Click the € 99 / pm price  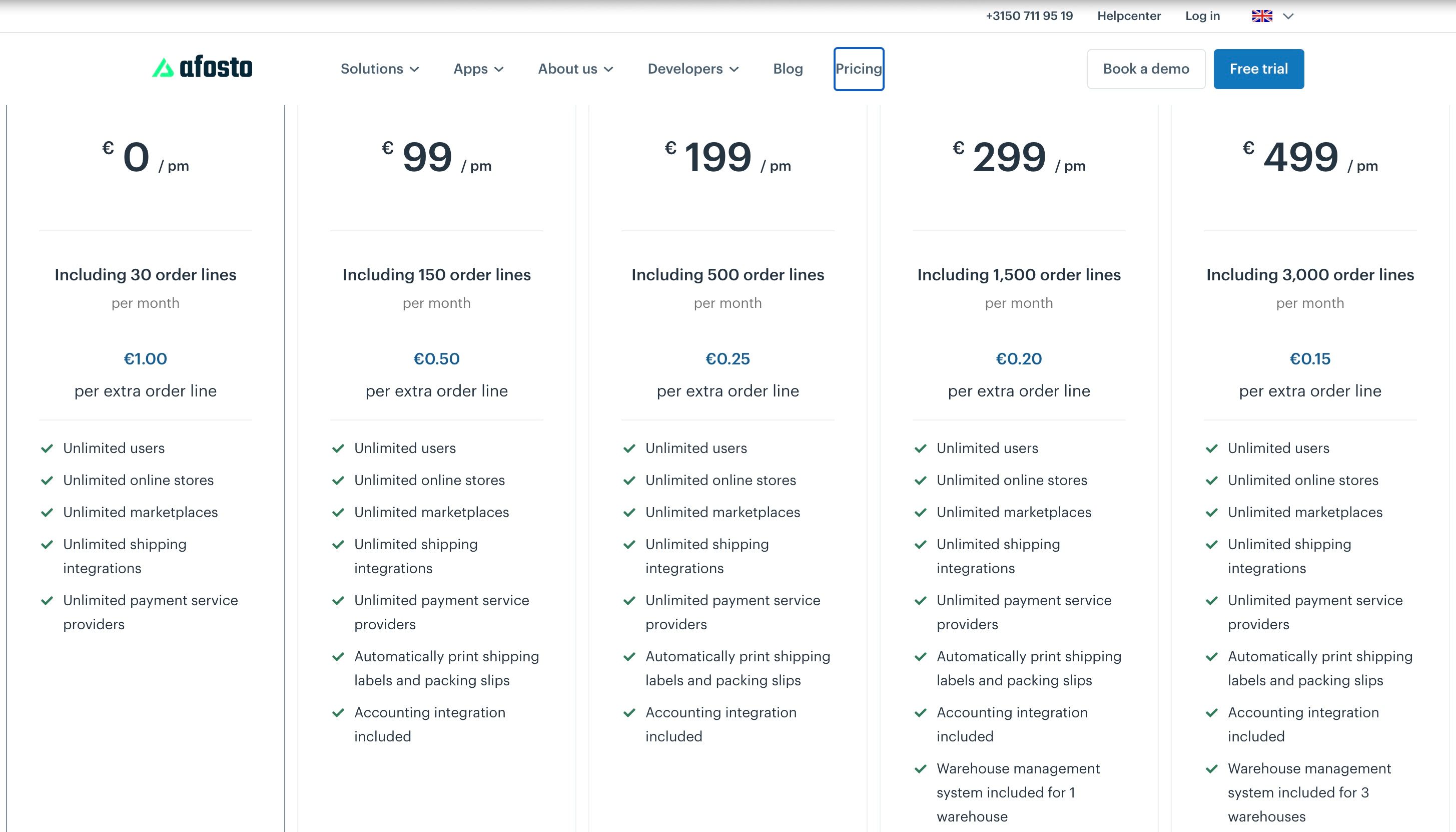coord(437,157)
